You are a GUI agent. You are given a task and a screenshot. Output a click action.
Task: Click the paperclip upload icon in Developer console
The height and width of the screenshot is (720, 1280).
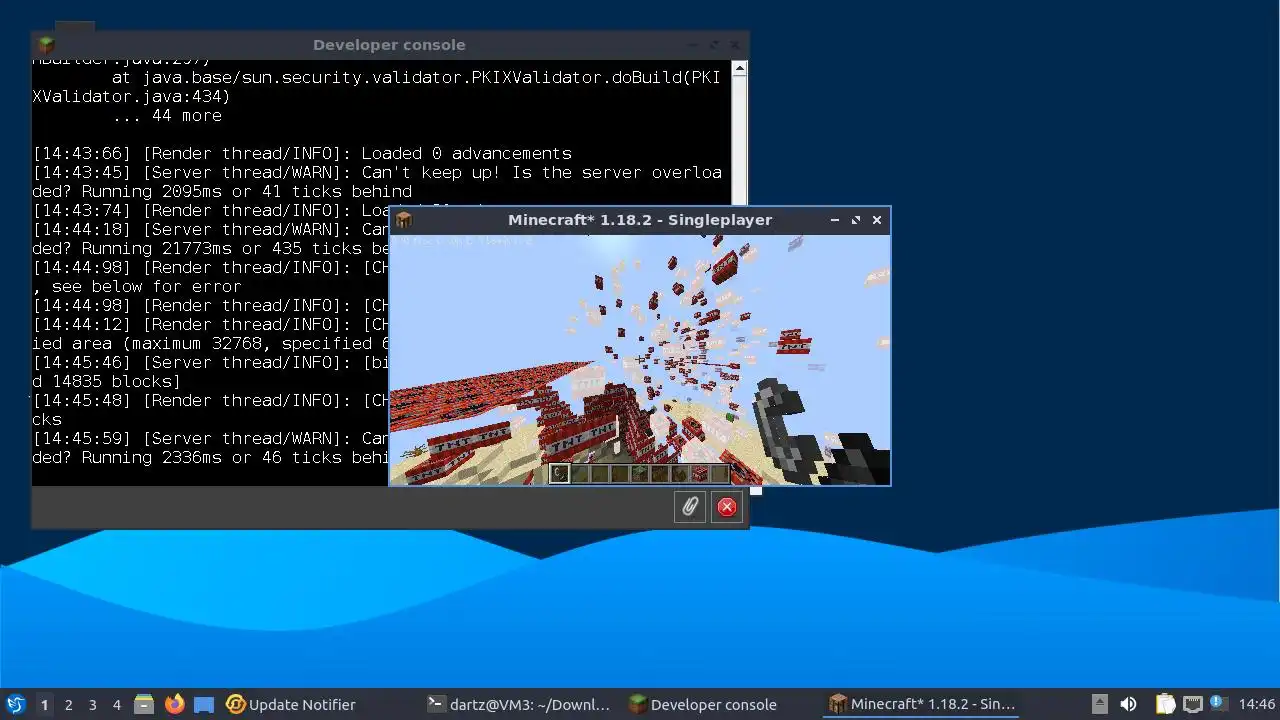pos(690,507)
